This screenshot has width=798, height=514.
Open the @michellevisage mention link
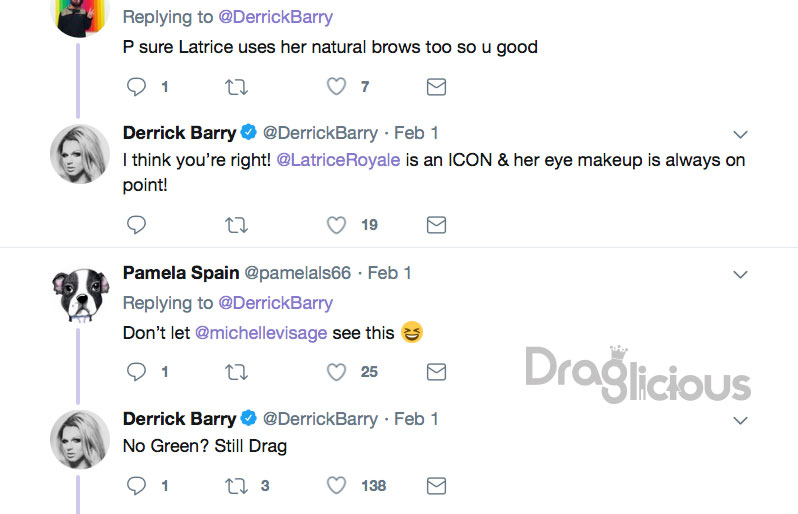(261, 333)
